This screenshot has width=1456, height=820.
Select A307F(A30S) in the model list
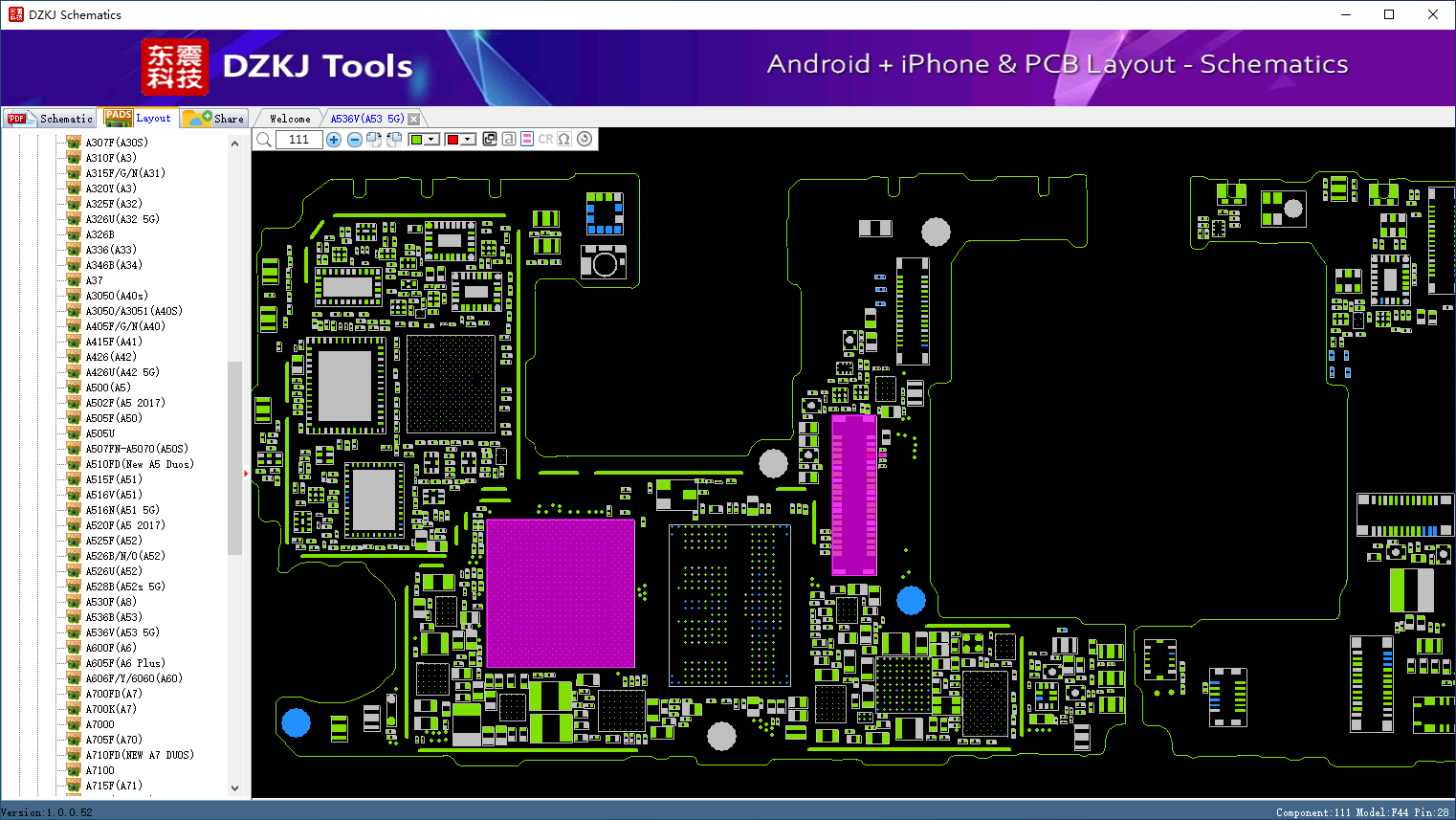(117, 143)
